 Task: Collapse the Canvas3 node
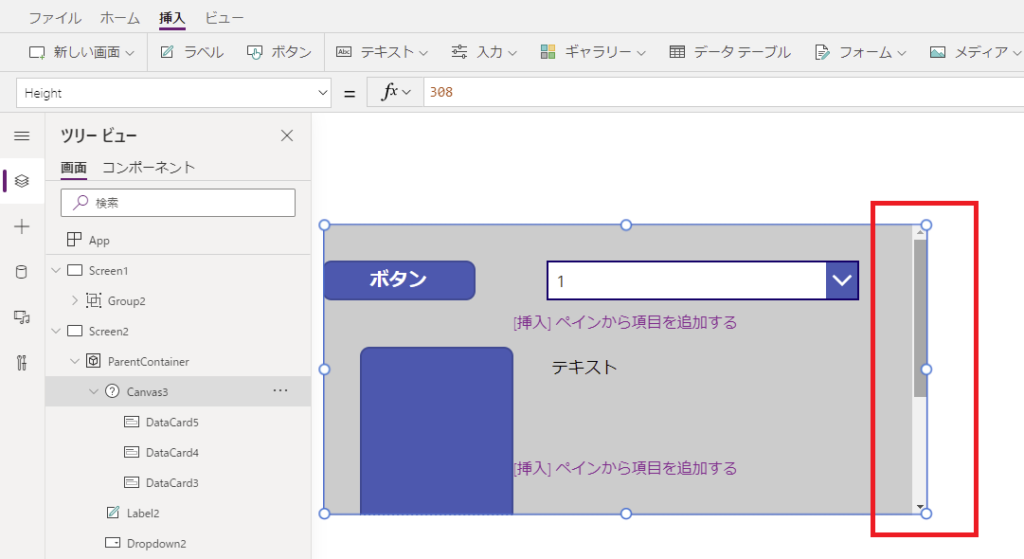coord(93,391)
